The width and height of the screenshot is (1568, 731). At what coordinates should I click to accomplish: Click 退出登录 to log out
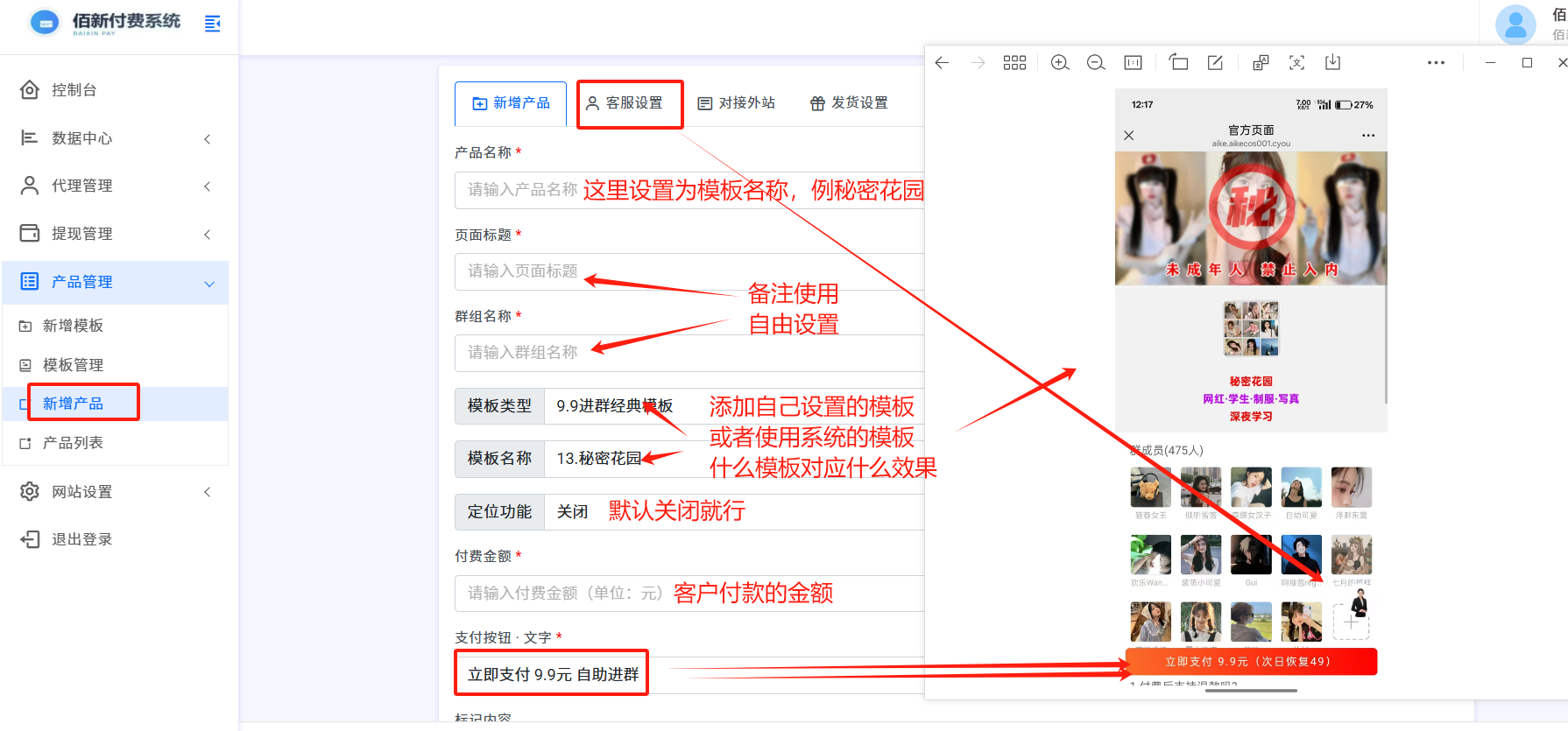tap(81, 539)
